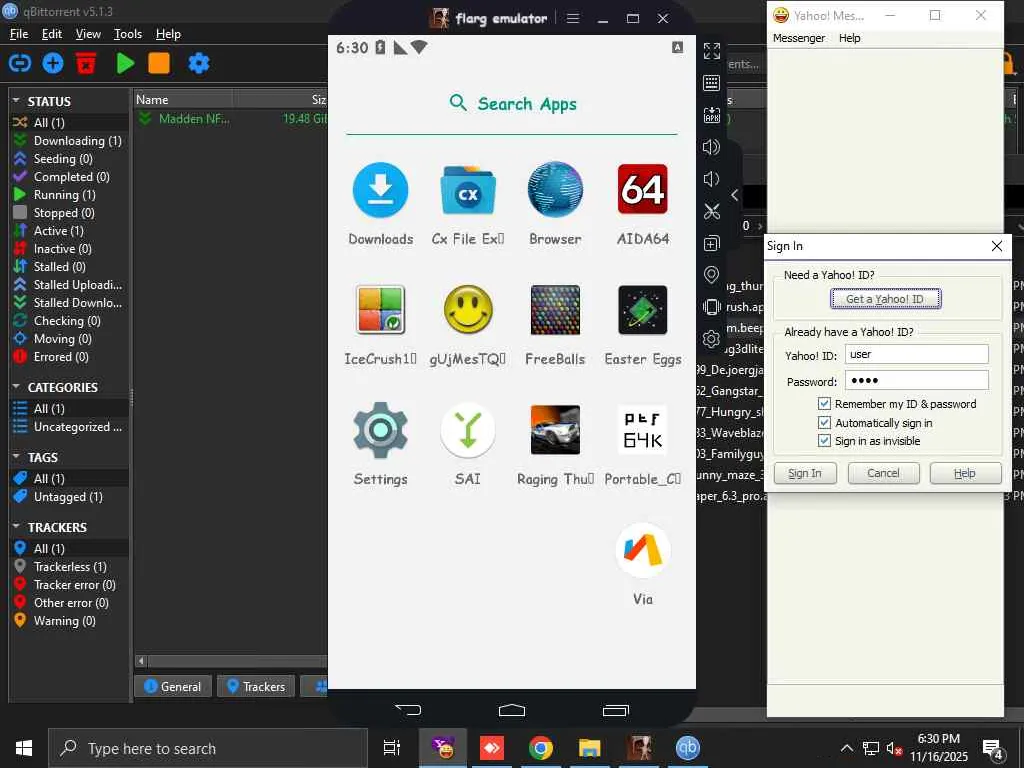This screenshot has width=1024, height=768.
Task: Click the Add Torrent Link icon in qBittorrent
Action: [x=20, y=63]
